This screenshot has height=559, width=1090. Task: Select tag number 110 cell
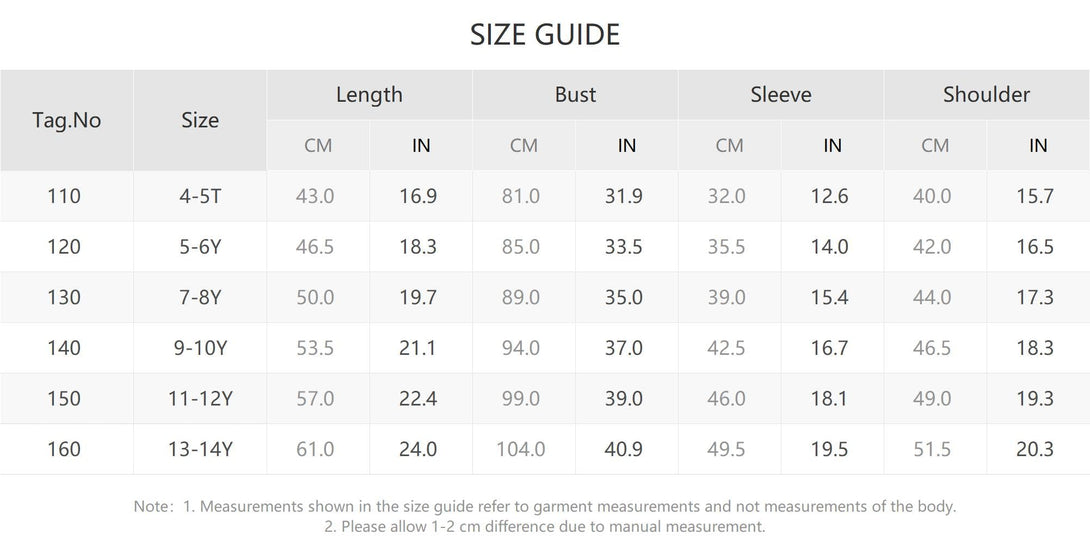point(64,196)
